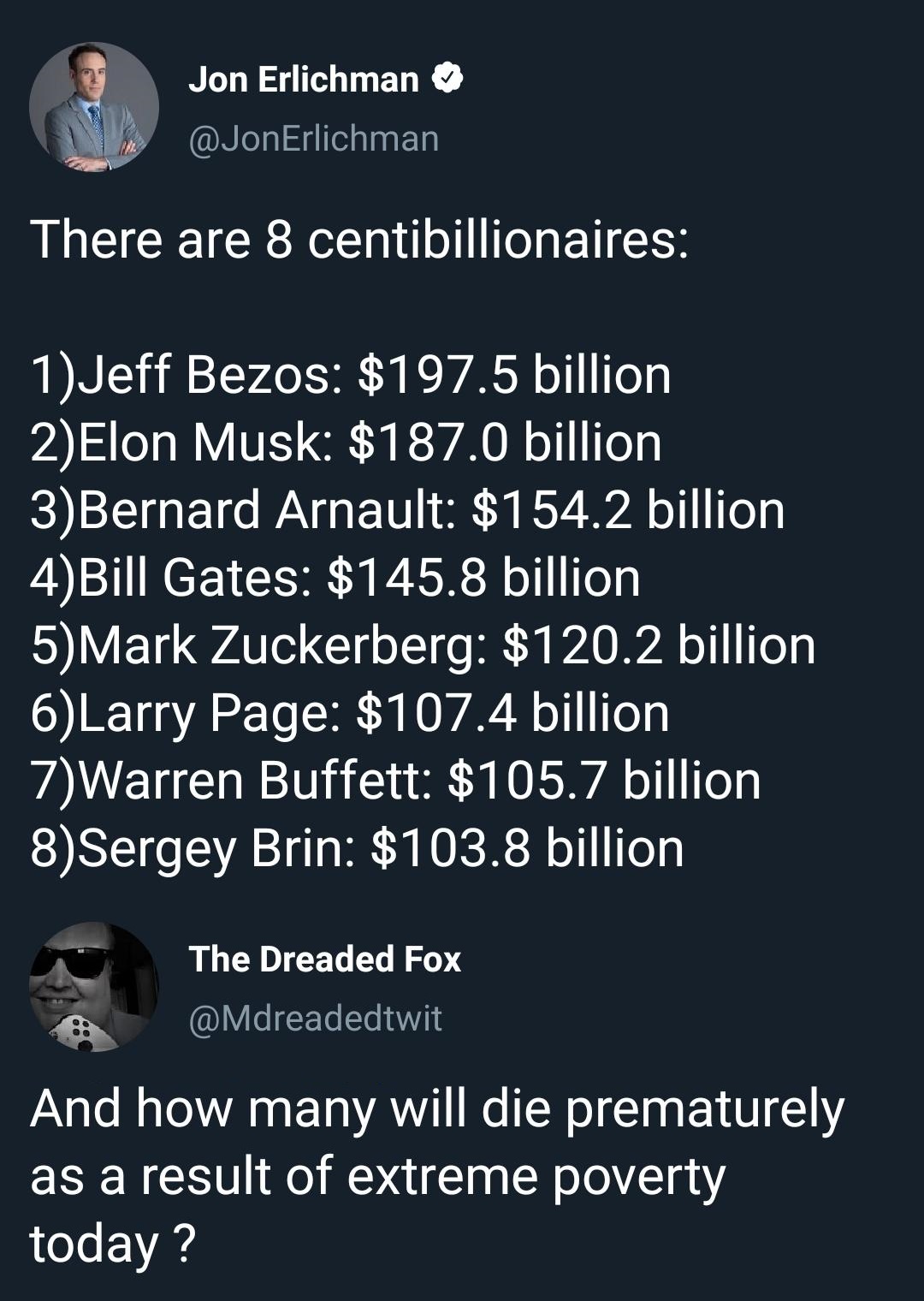
Task: Click the Larry Page $107.4 billion line
Action: (350, 713)
